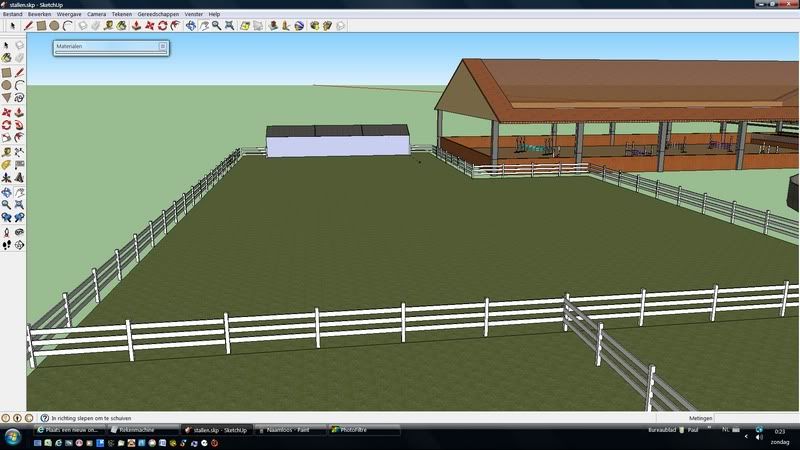Select the Paint Bucket tool in left toolbar

(x=6, y=59)
